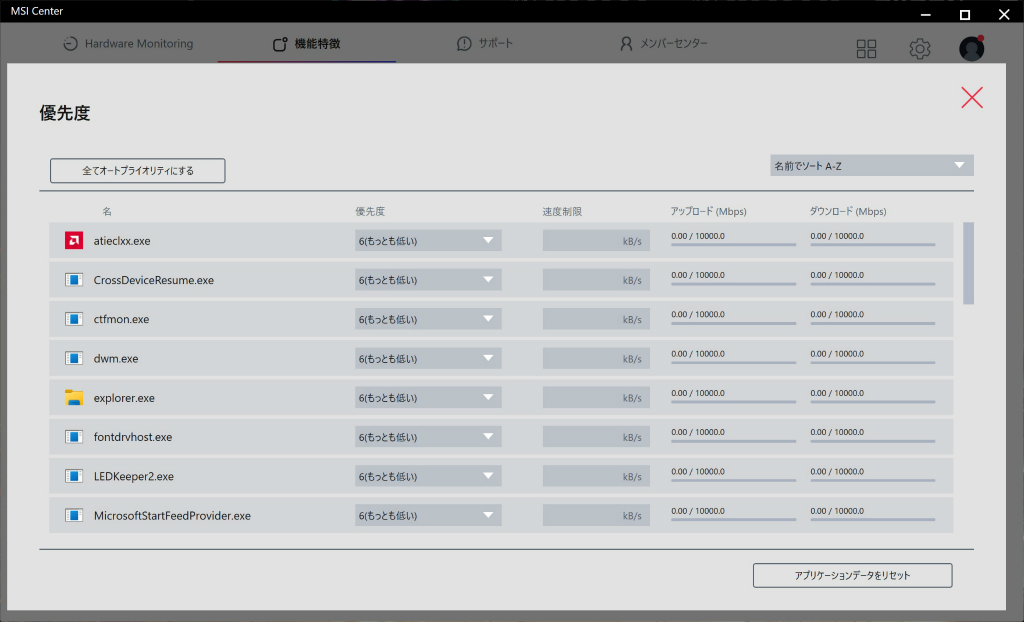
Task: Click download bar for dwm.exe
Action: (872, 362)
